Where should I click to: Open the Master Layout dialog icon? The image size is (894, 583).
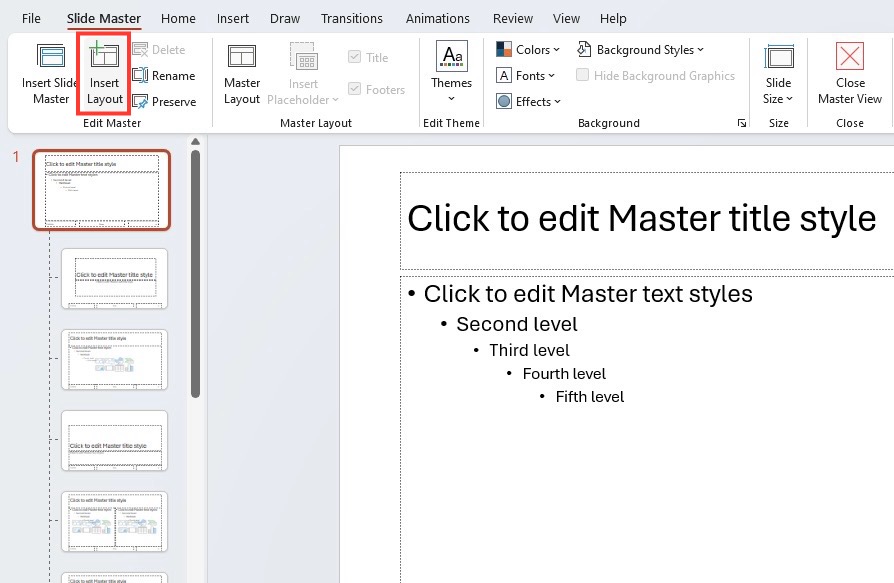point(242,56)
